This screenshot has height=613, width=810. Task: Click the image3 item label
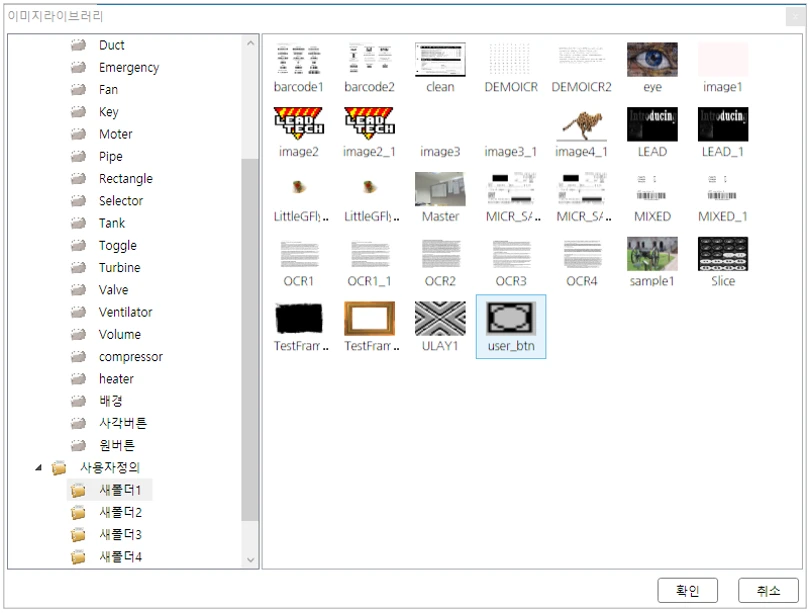point(440,151)
